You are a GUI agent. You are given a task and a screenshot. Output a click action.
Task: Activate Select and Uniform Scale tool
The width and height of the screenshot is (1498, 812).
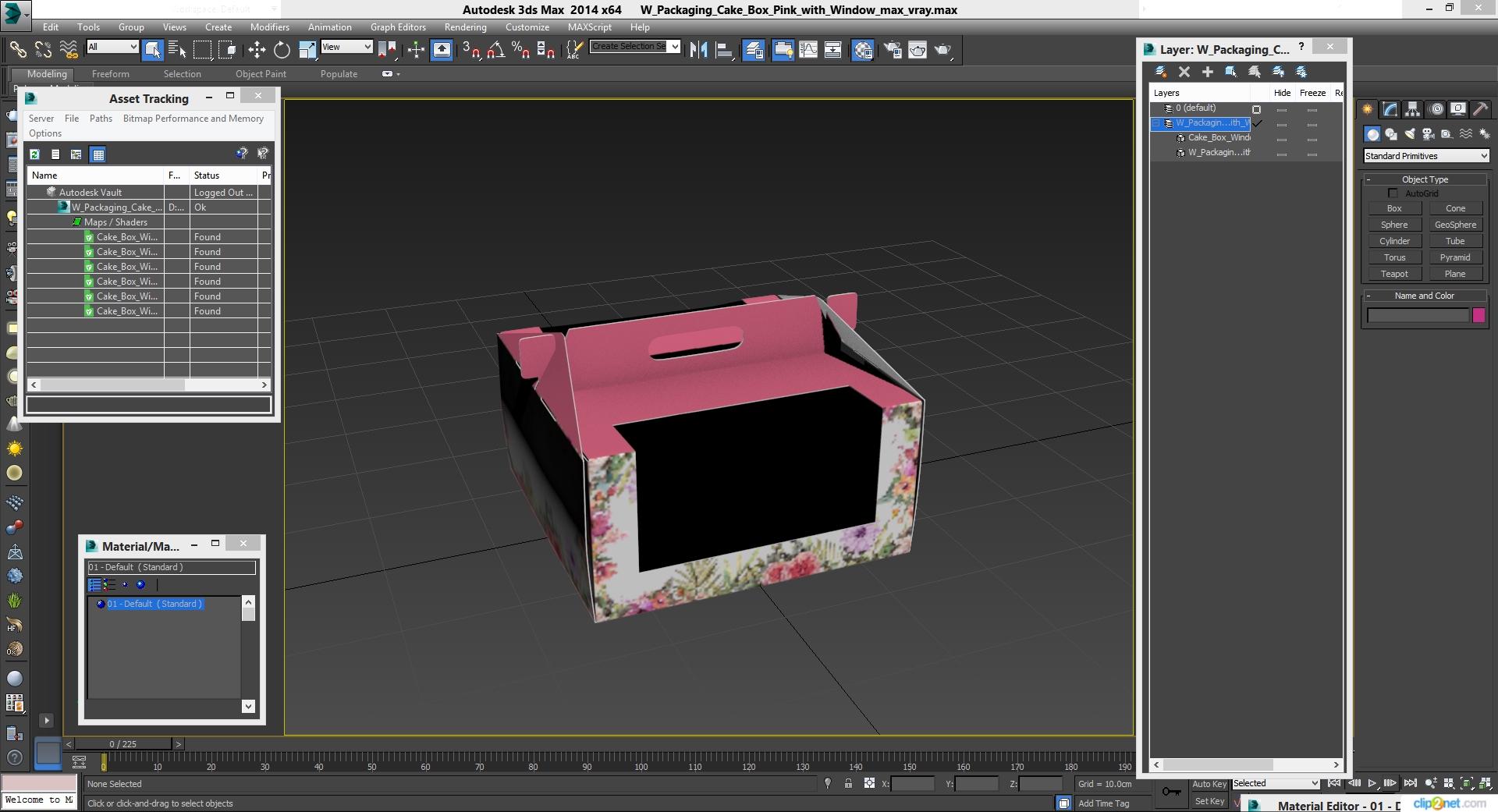(x=307, y=50)
